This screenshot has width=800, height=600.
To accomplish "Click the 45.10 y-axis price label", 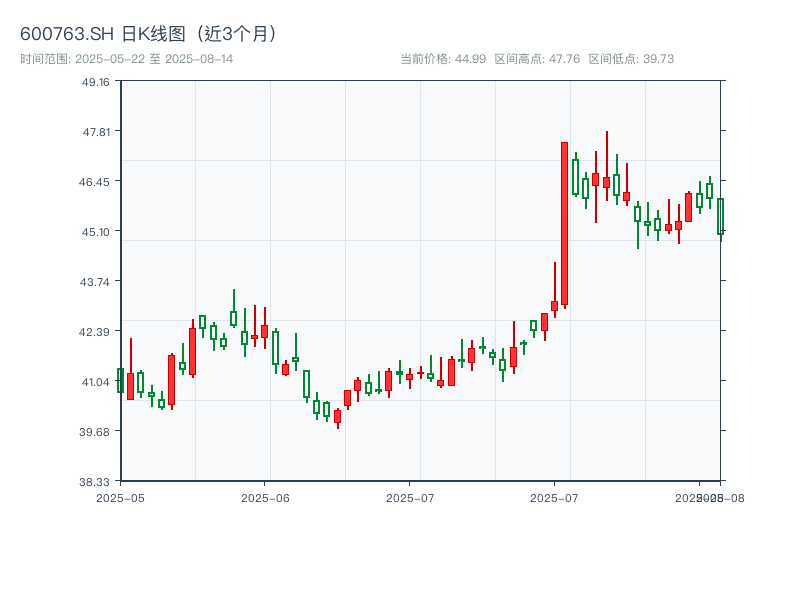I will point(96,231).
